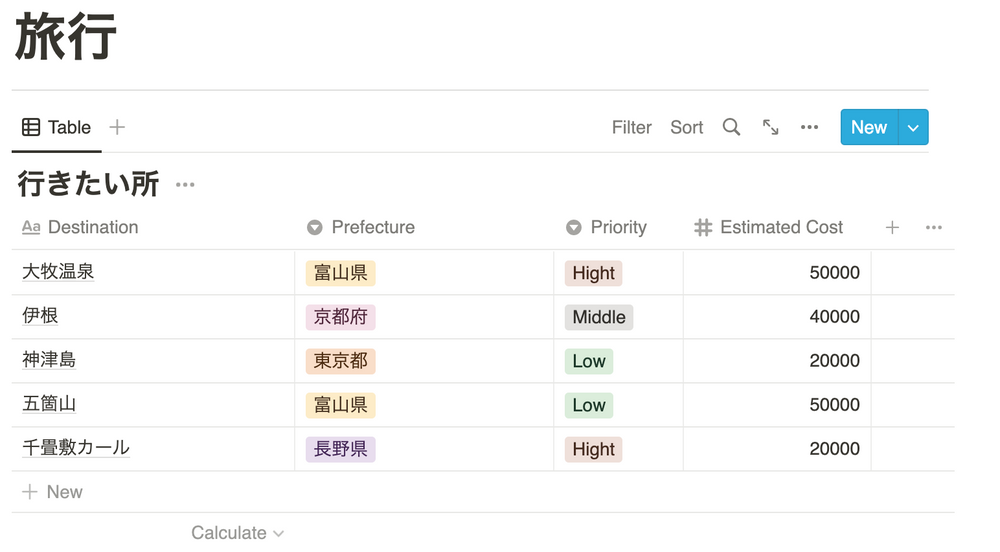Open the toolbar three-dots options menu
The width and height of the screenshot is (1000, 552).
(809, 127)
